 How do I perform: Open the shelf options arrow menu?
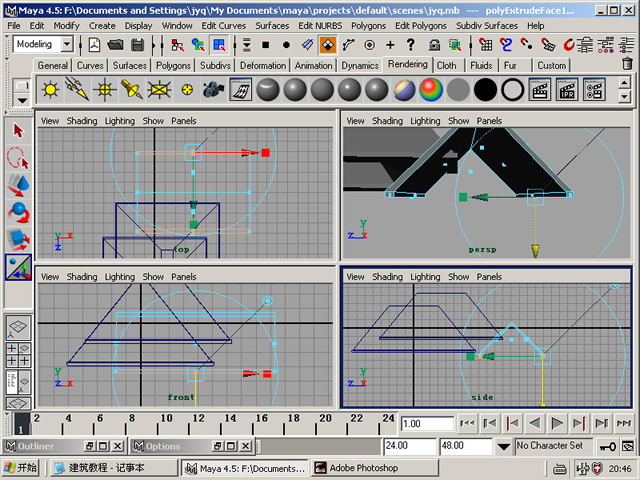point(22,100)
